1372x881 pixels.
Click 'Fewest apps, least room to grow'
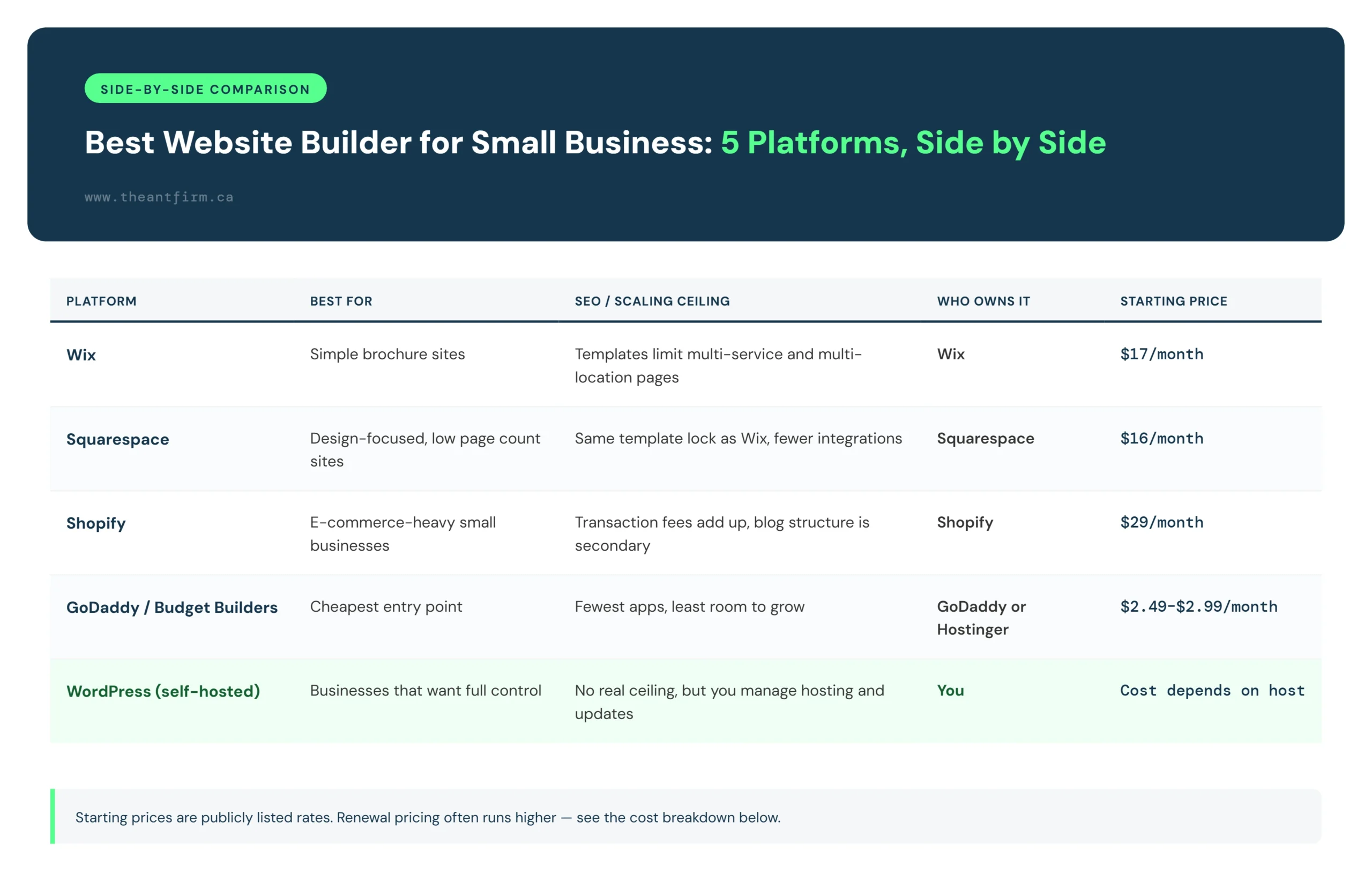(689, 606)
